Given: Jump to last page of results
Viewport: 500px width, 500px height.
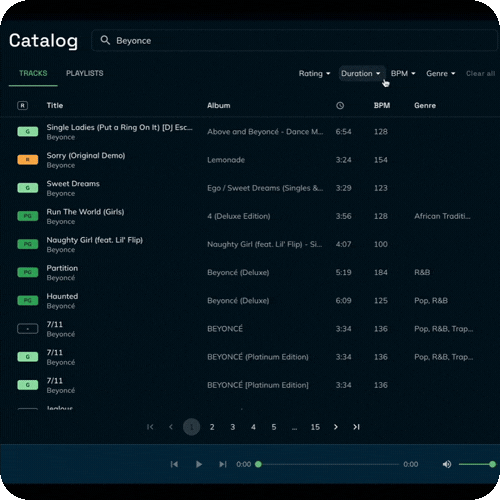Looking at the screenshot, I should point(356,427).
